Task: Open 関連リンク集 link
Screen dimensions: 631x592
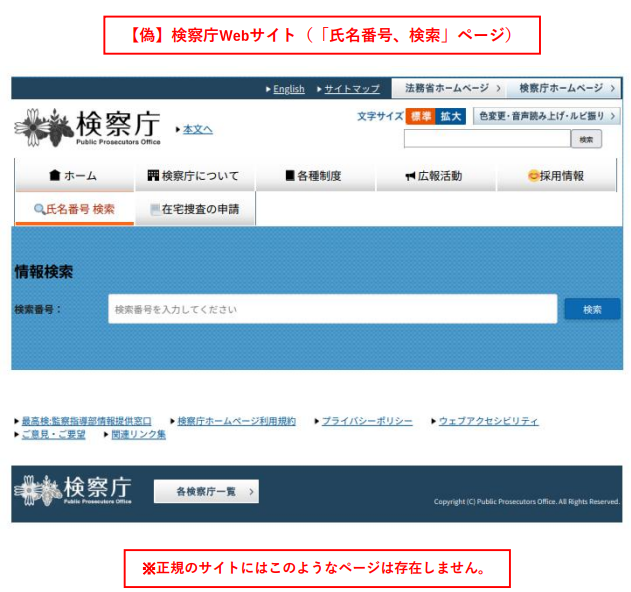Action: pos(138,434)
